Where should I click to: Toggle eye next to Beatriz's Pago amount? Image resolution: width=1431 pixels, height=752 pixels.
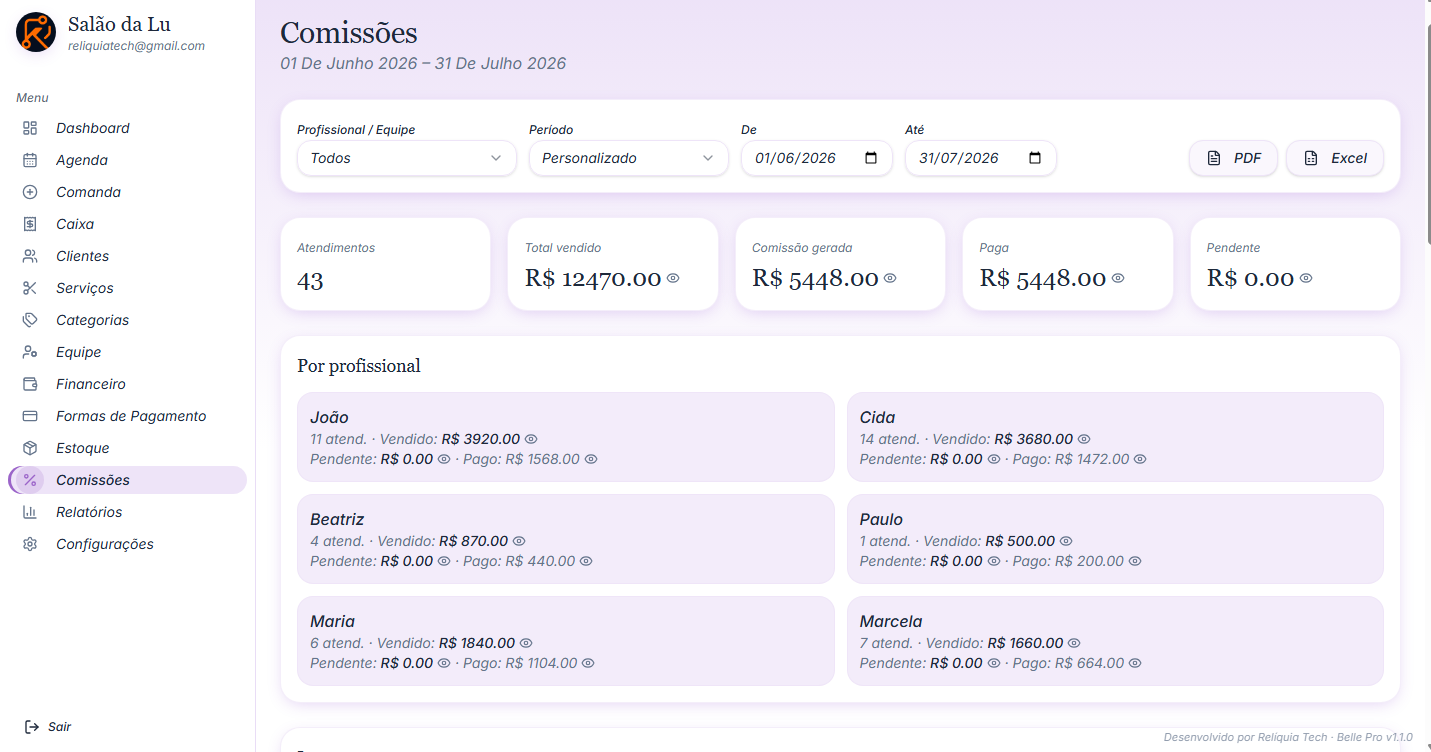click(586, 561)
